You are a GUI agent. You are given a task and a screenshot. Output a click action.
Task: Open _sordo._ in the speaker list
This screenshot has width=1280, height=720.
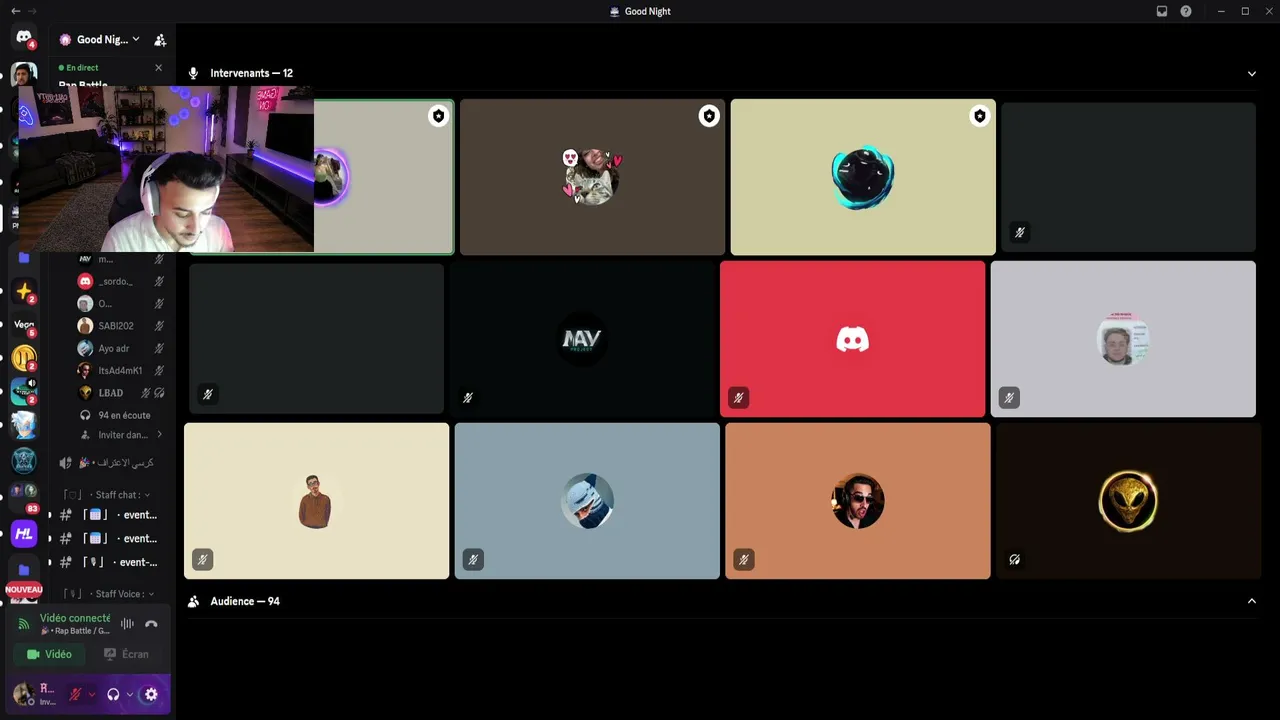tap(120, 281)
